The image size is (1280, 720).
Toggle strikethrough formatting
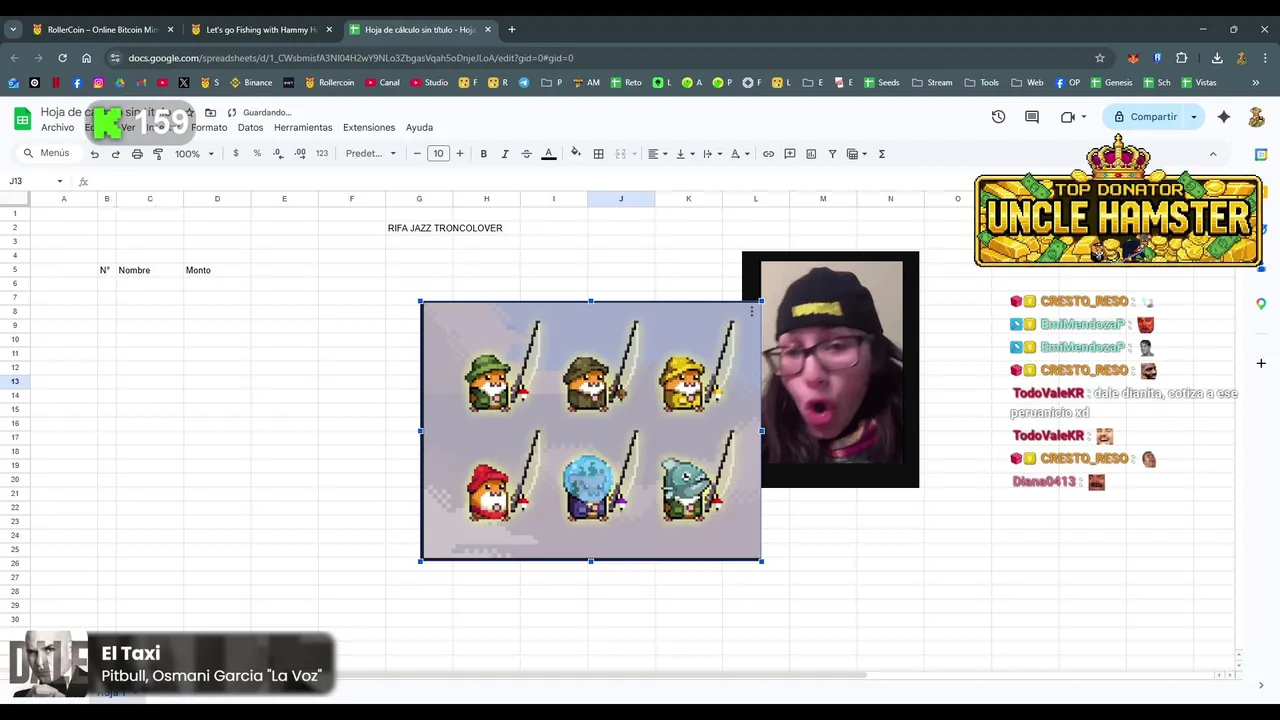tap(526, 154)
